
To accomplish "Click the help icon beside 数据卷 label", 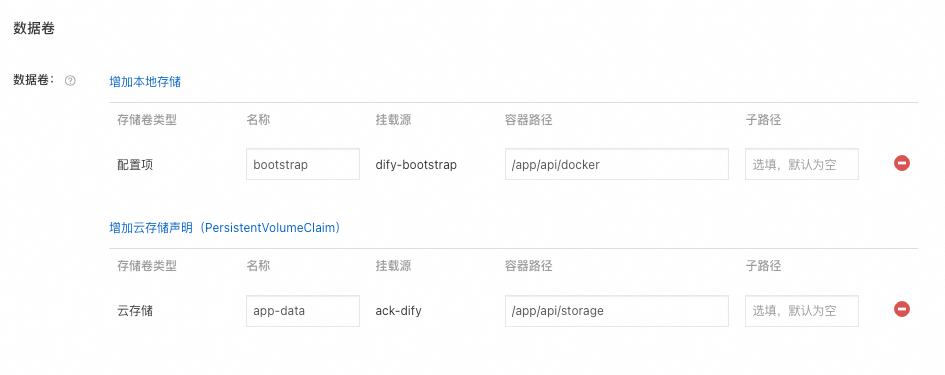I will pyautogui.click(x=70, y=81).
